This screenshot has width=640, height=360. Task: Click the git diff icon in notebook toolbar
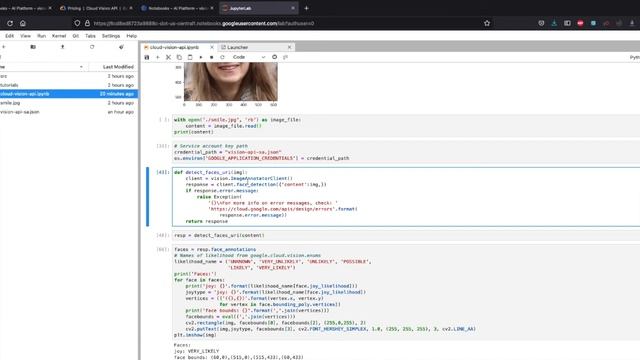tap(285, 57)
